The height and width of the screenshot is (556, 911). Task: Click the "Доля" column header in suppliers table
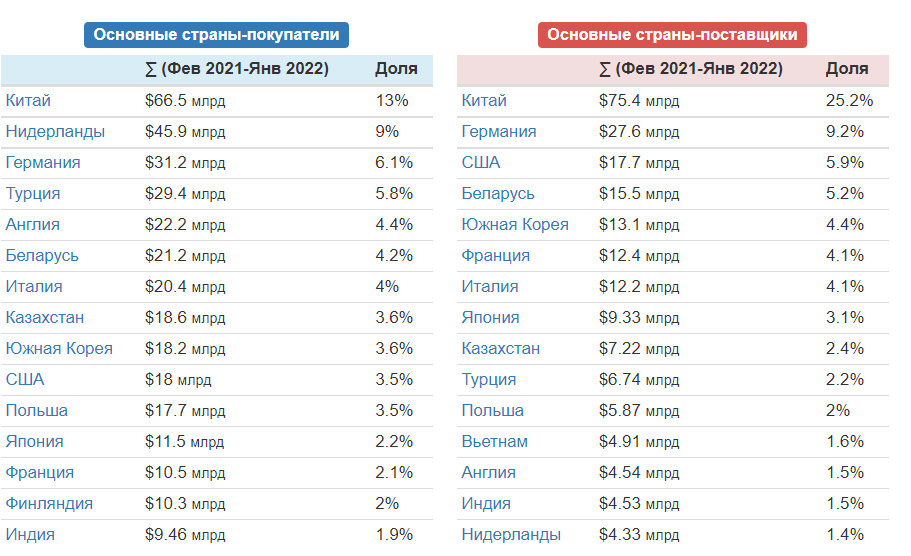pyautogui.click(x=846, y=69)
